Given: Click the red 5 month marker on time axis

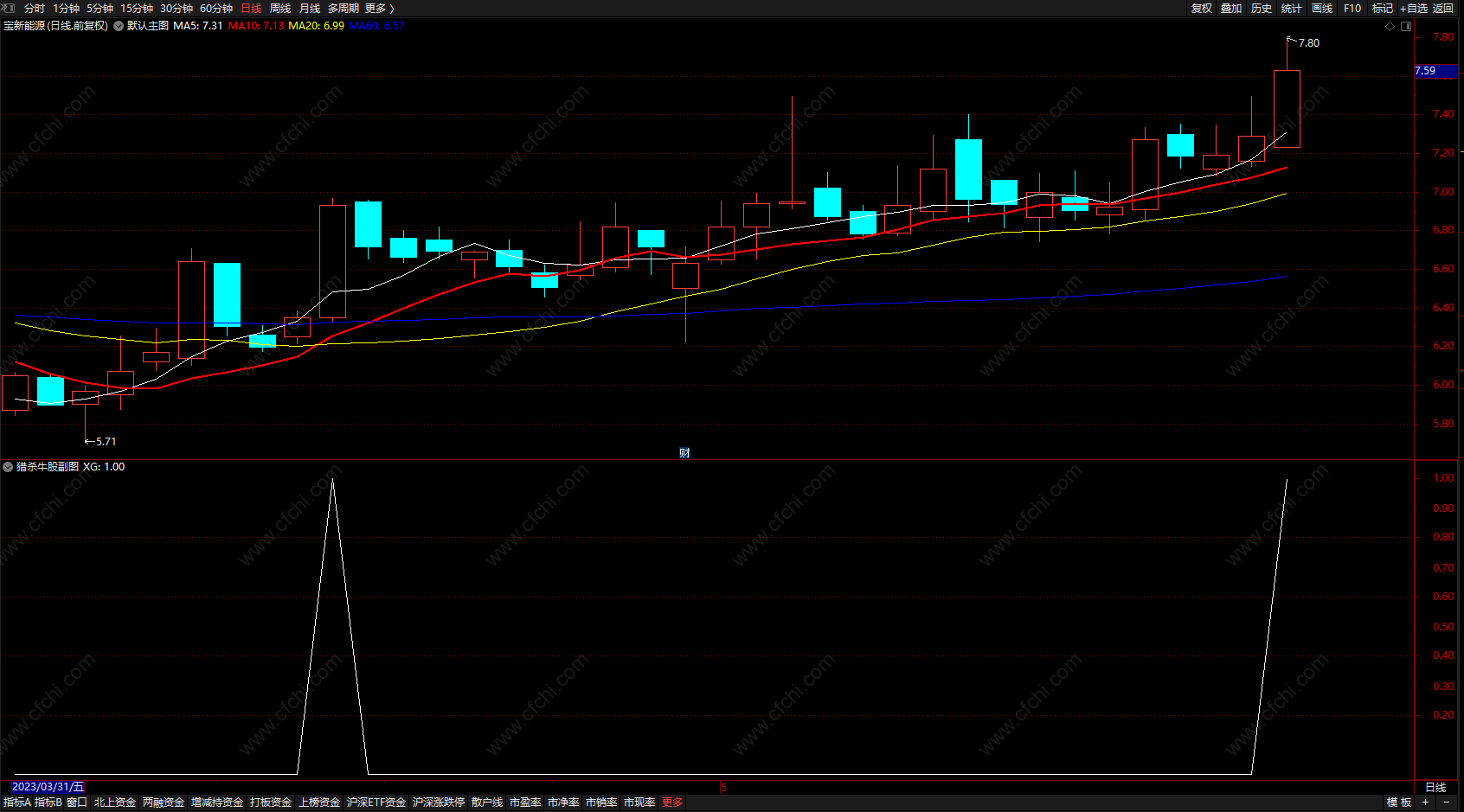Looking at the screenshot, I should point(723,788).
